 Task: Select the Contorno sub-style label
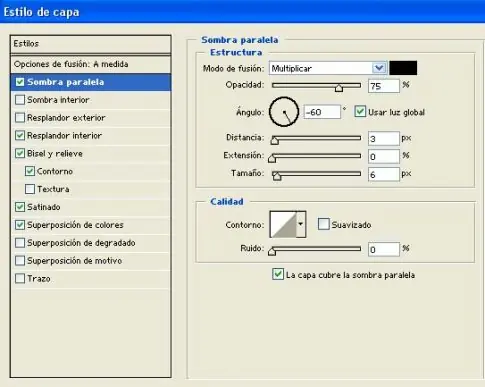pyautogui.click(x=55, y=171)
